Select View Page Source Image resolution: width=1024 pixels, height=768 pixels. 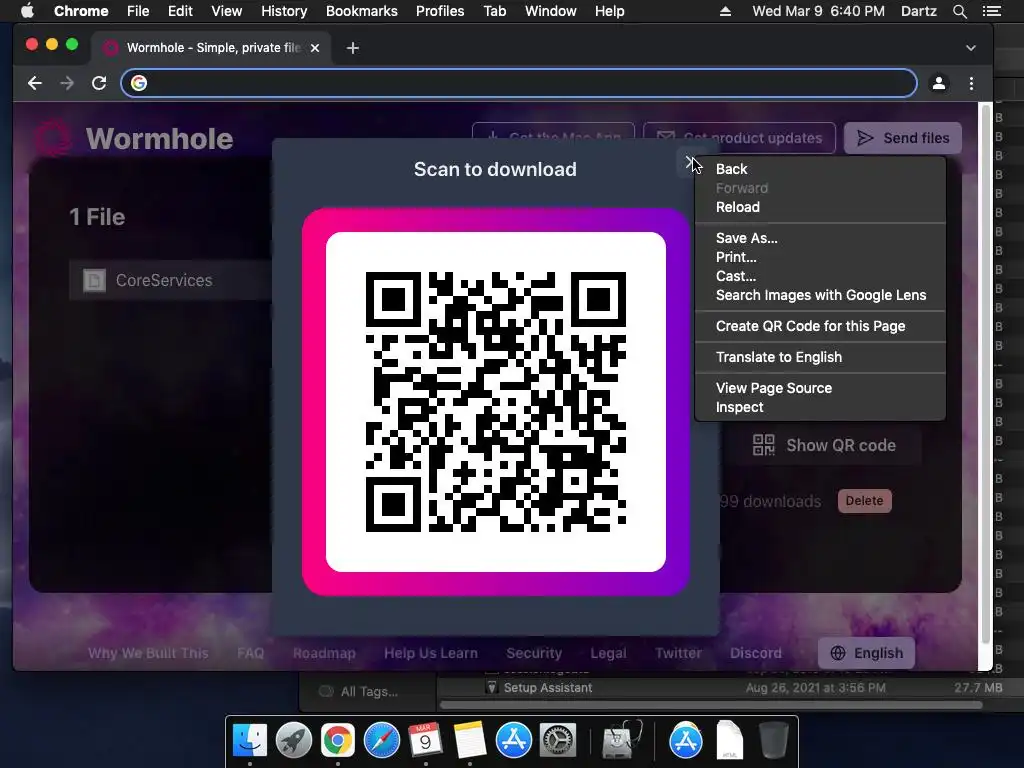773,388
